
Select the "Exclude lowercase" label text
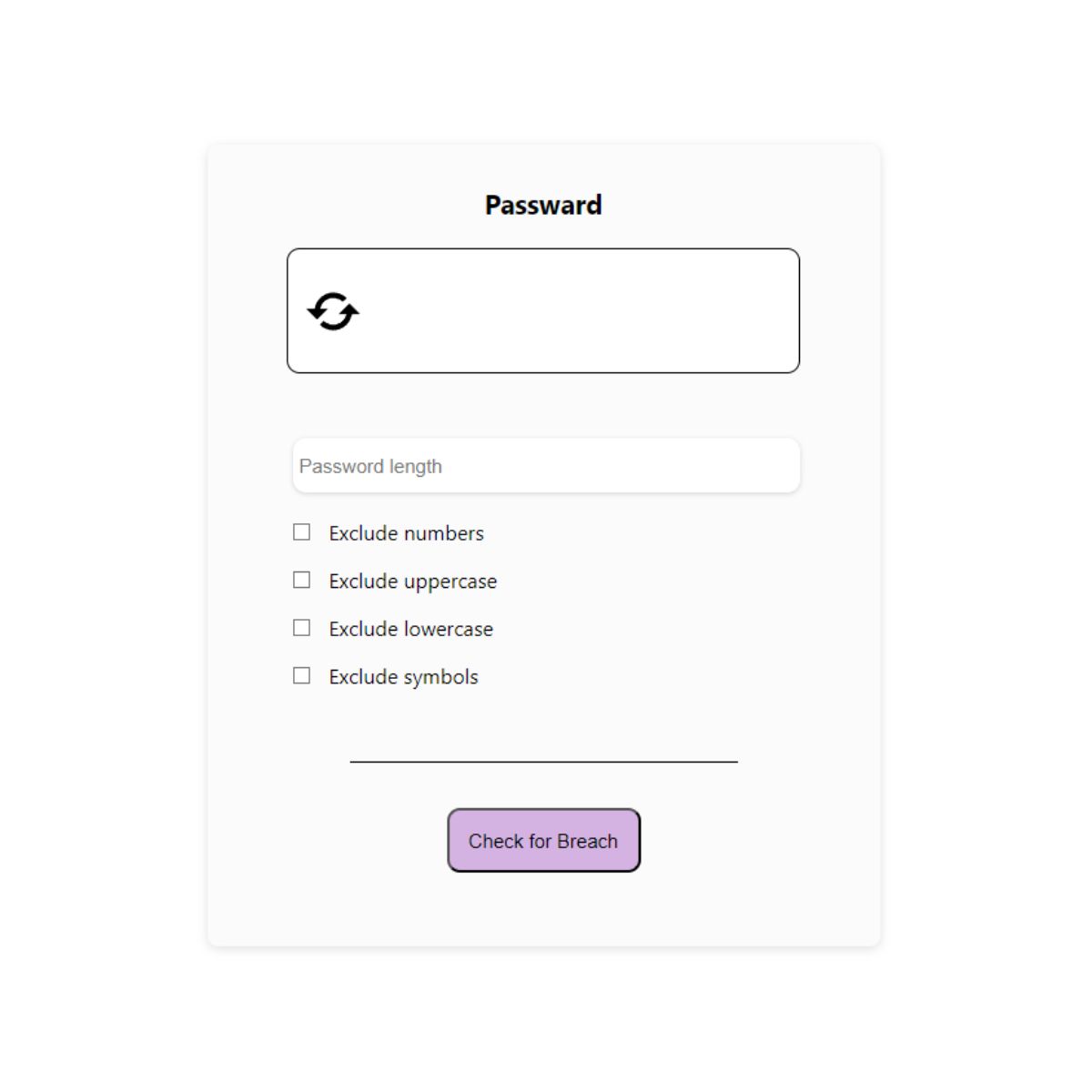410,629
